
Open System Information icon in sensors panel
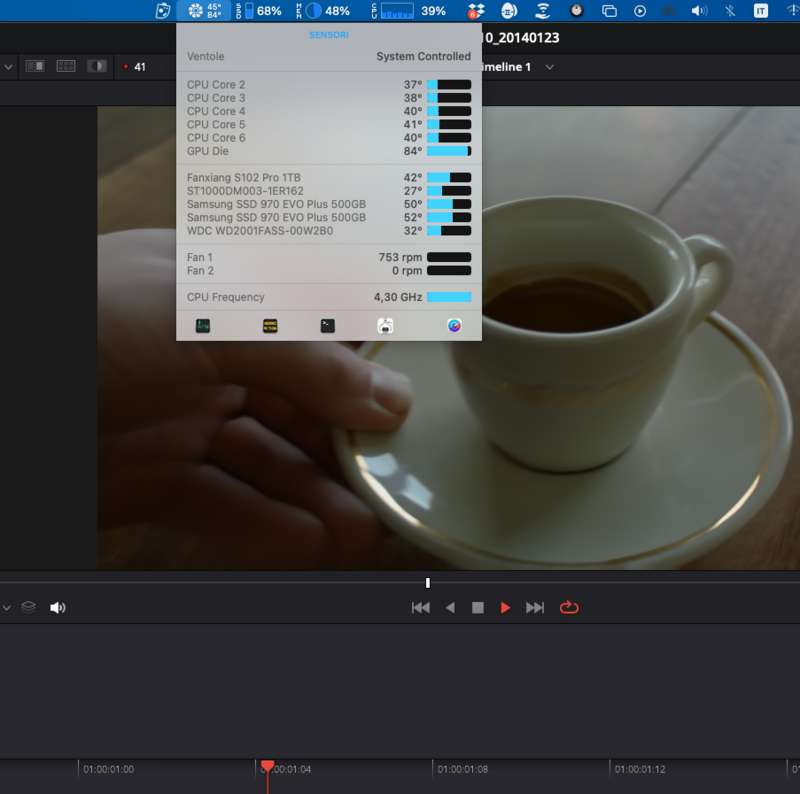click(x=385, y=325)
